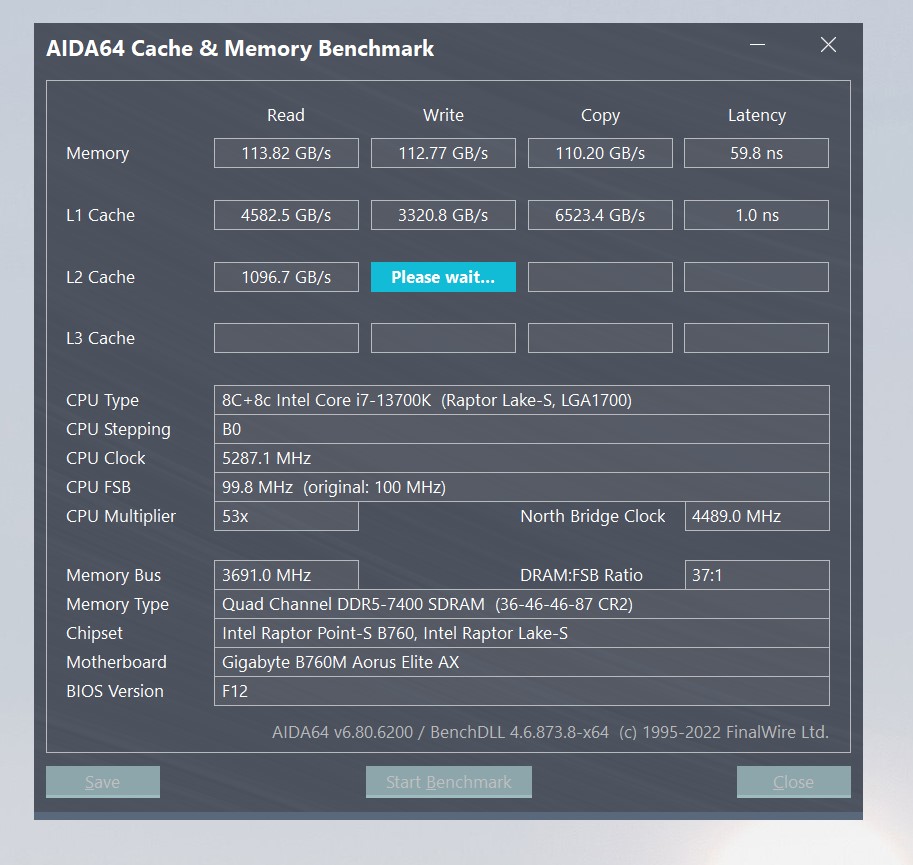Select the CPU FSB value 99.8 MHz
Viewport: 913px width, 865px height.
(521, 487)
